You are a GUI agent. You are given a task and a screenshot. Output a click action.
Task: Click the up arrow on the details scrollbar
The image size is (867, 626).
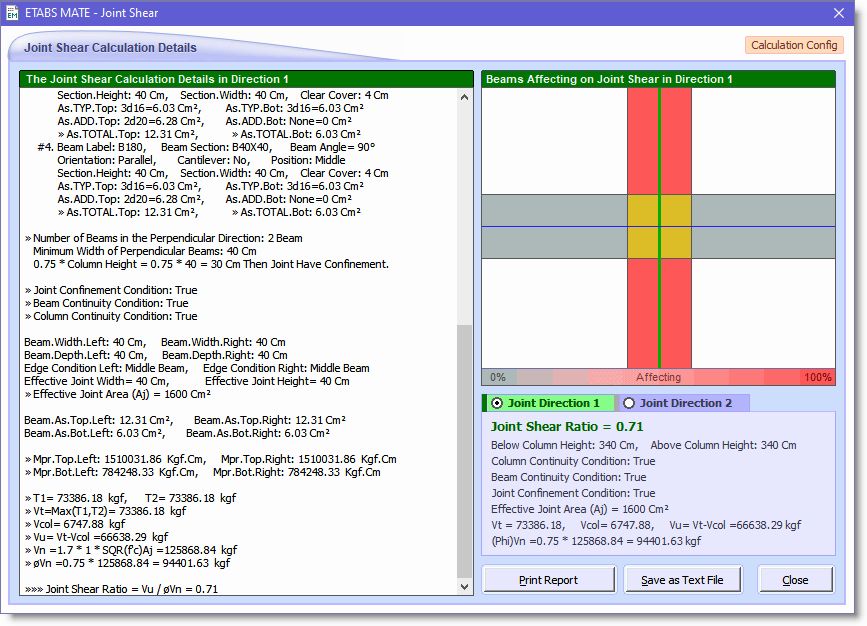(463, 96)
